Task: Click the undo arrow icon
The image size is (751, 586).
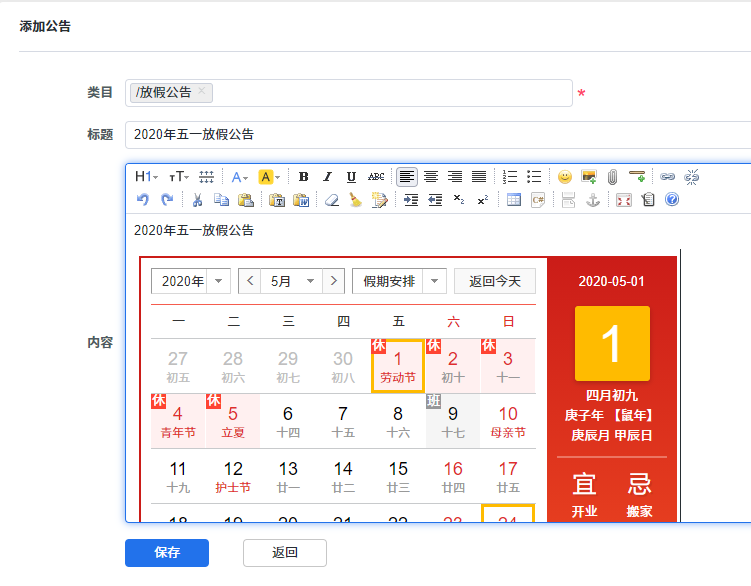Action: click(x=143, y=200)
